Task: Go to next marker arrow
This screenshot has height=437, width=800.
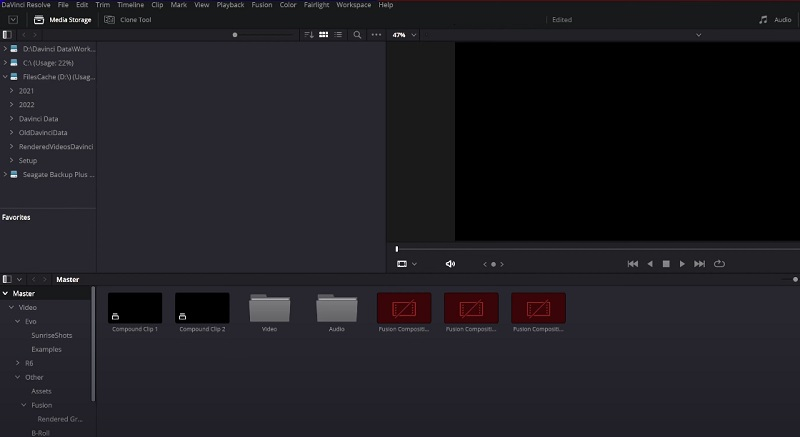Action: point(502,264)
